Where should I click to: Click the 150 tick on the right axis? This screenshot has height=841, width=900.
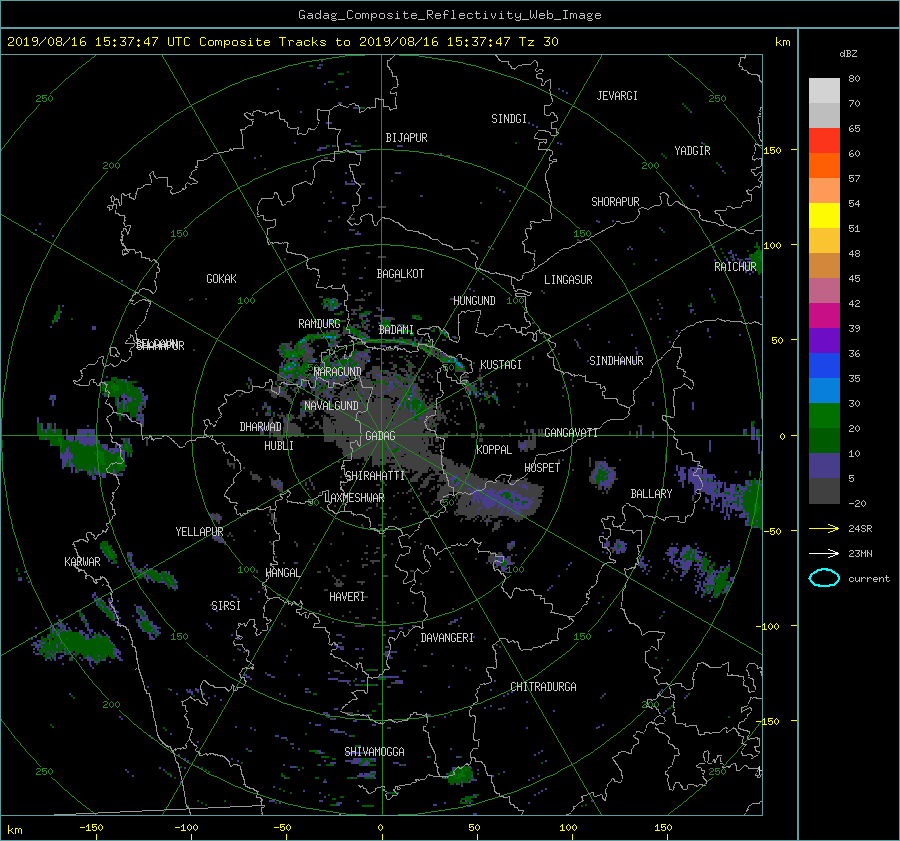pos(773,150)
